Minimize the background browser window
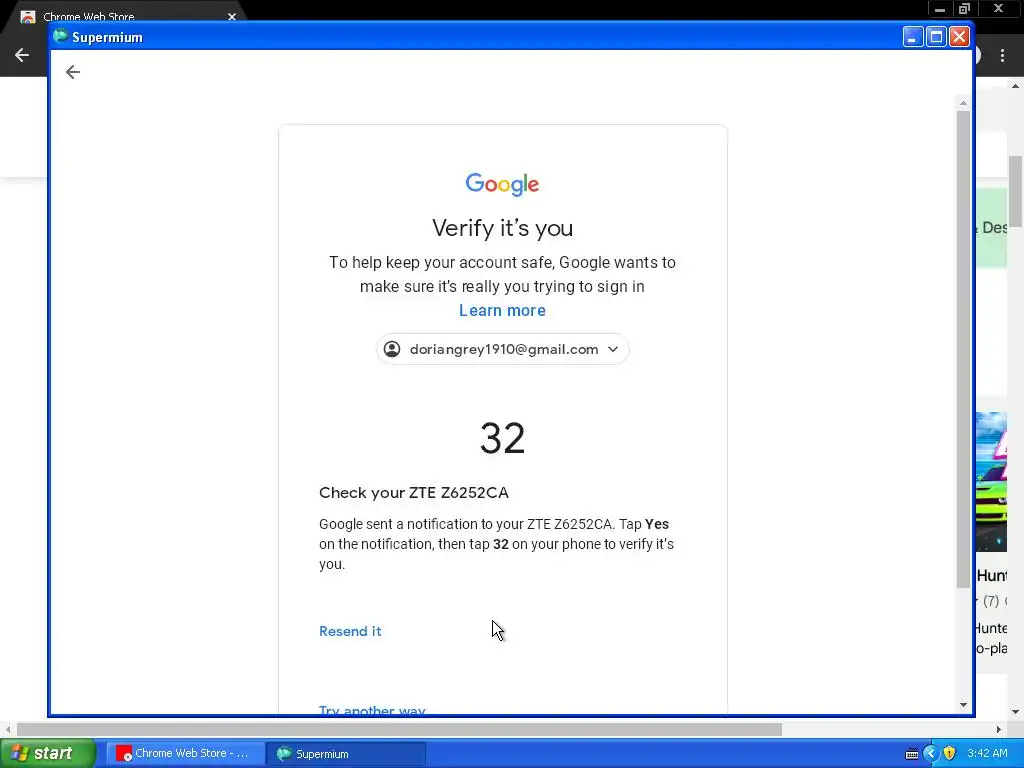The width and height of the screenshot is (1024, 768). [x=939, y=9]
